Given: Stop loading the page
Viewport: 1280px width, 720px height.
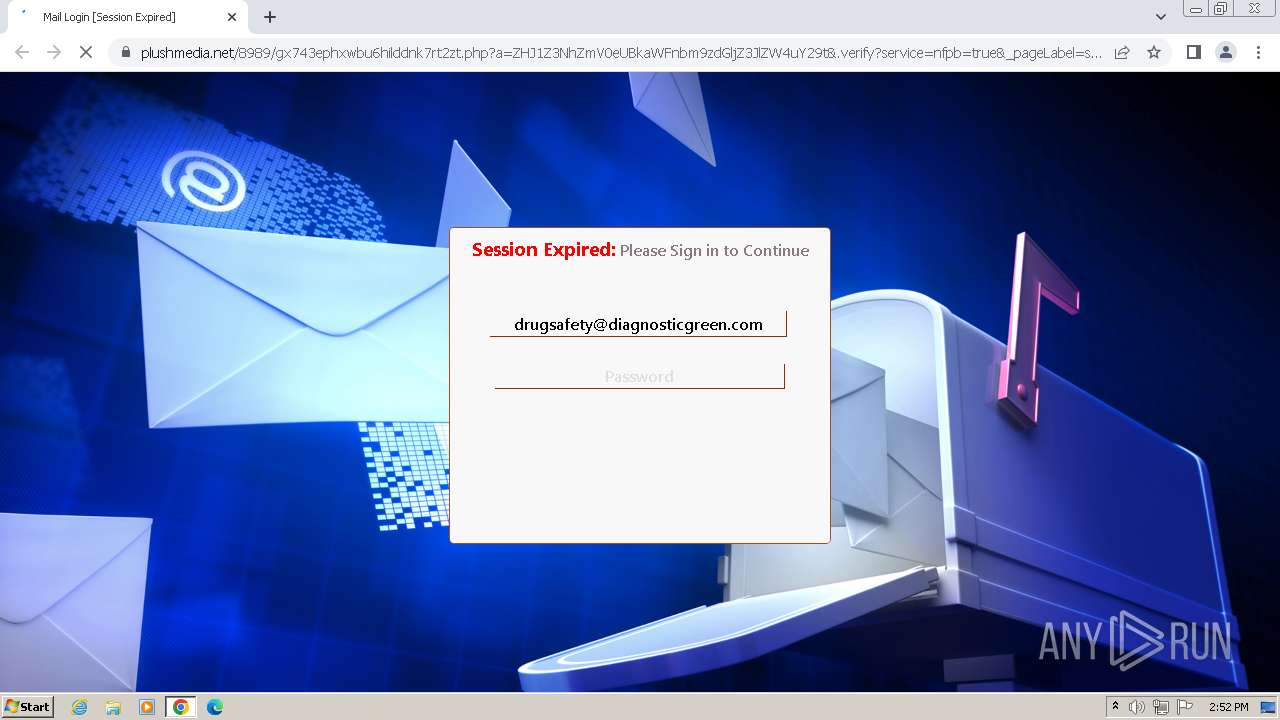Looking at the screenshot, I should 86,52.
